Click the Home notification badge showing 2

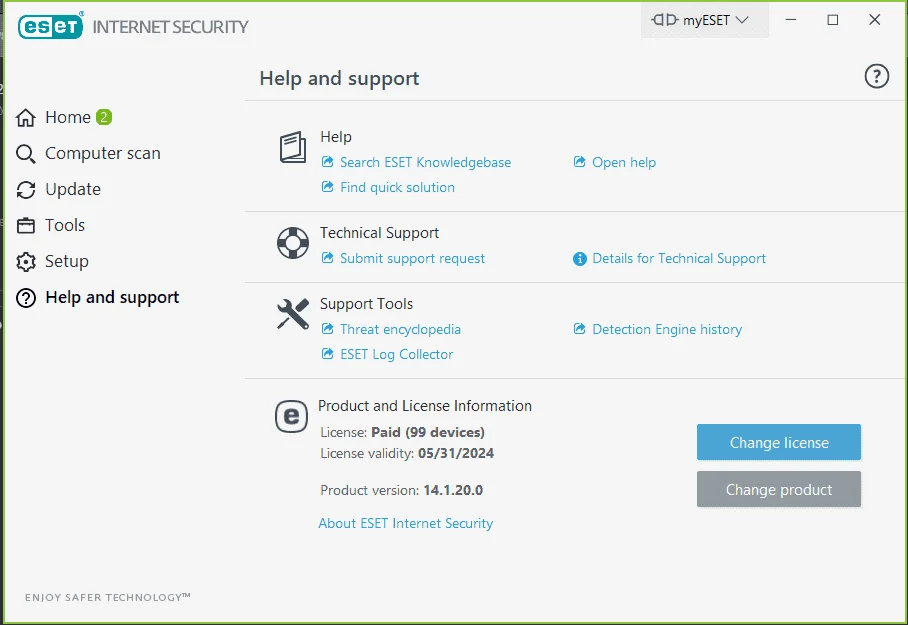pyautogui.click(x=104, y=117)
